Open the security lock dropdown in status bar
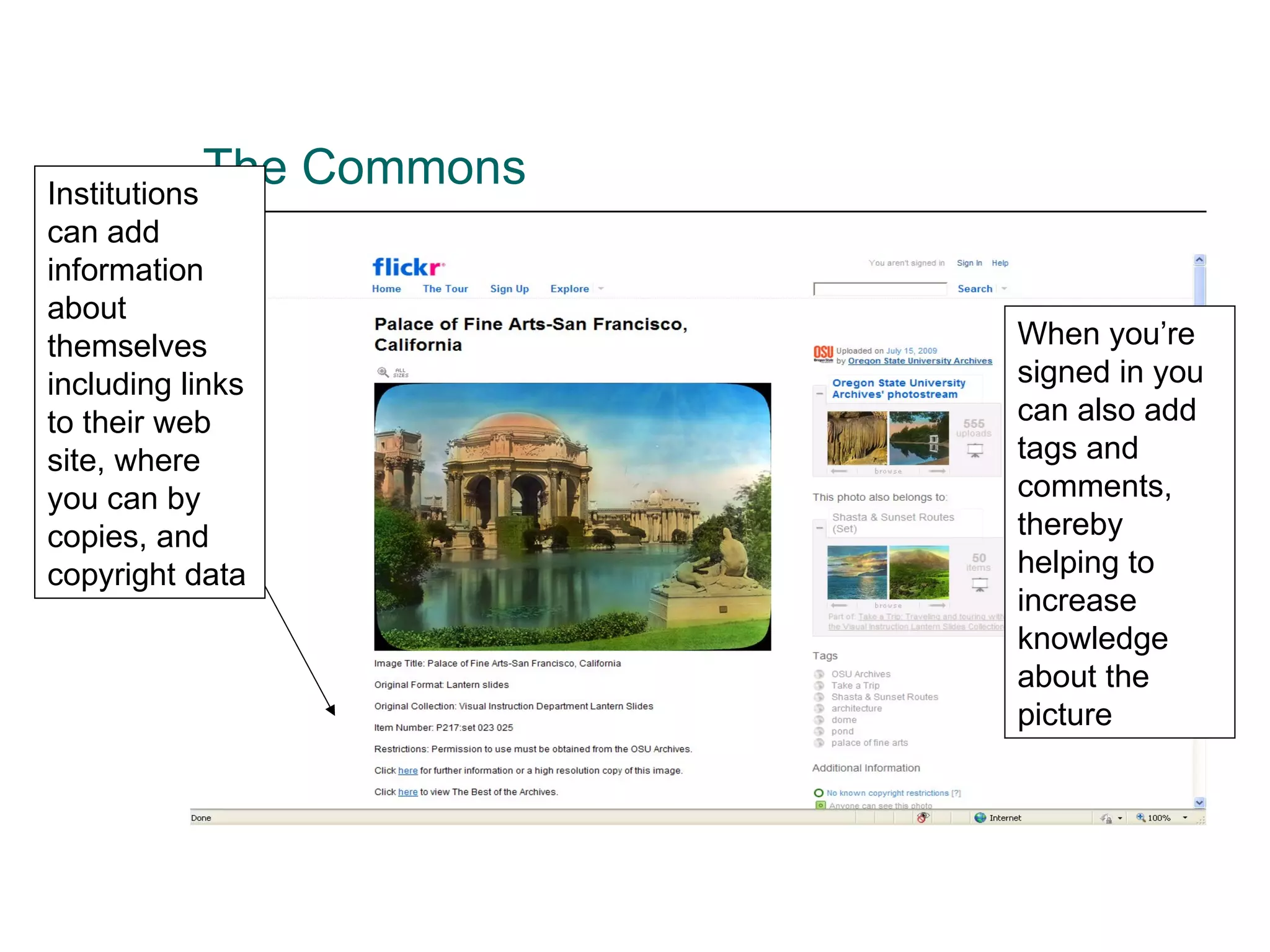 (1120, 818)
